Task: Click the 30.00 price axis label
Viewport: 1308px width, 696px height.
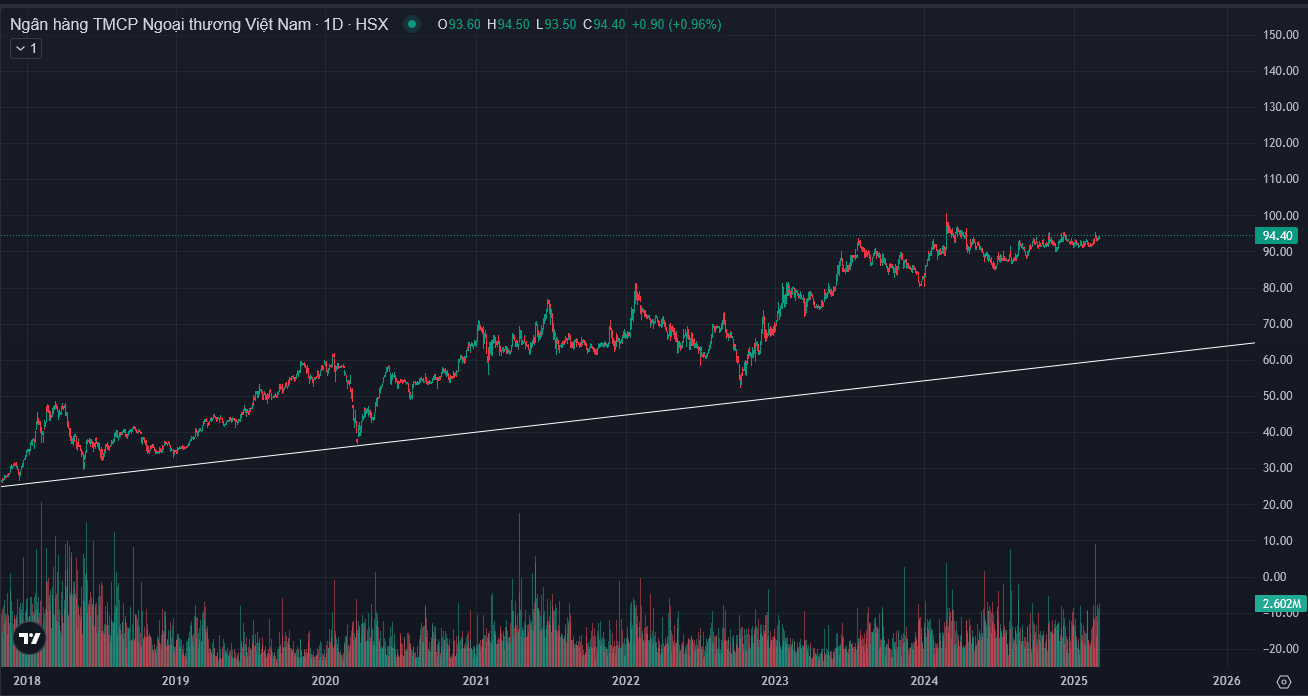Action: click(1280, 469)
